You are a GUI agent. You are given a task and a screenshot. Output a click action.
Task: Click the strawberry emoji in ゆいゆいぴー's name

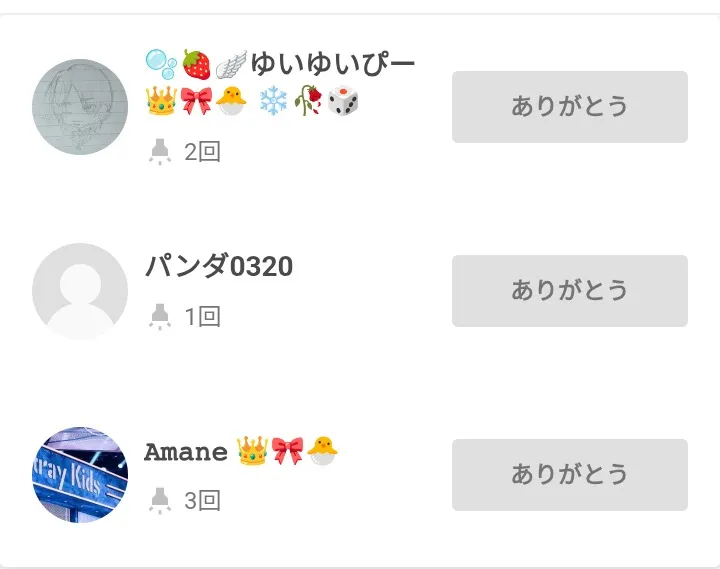click(x=197, y=65)
